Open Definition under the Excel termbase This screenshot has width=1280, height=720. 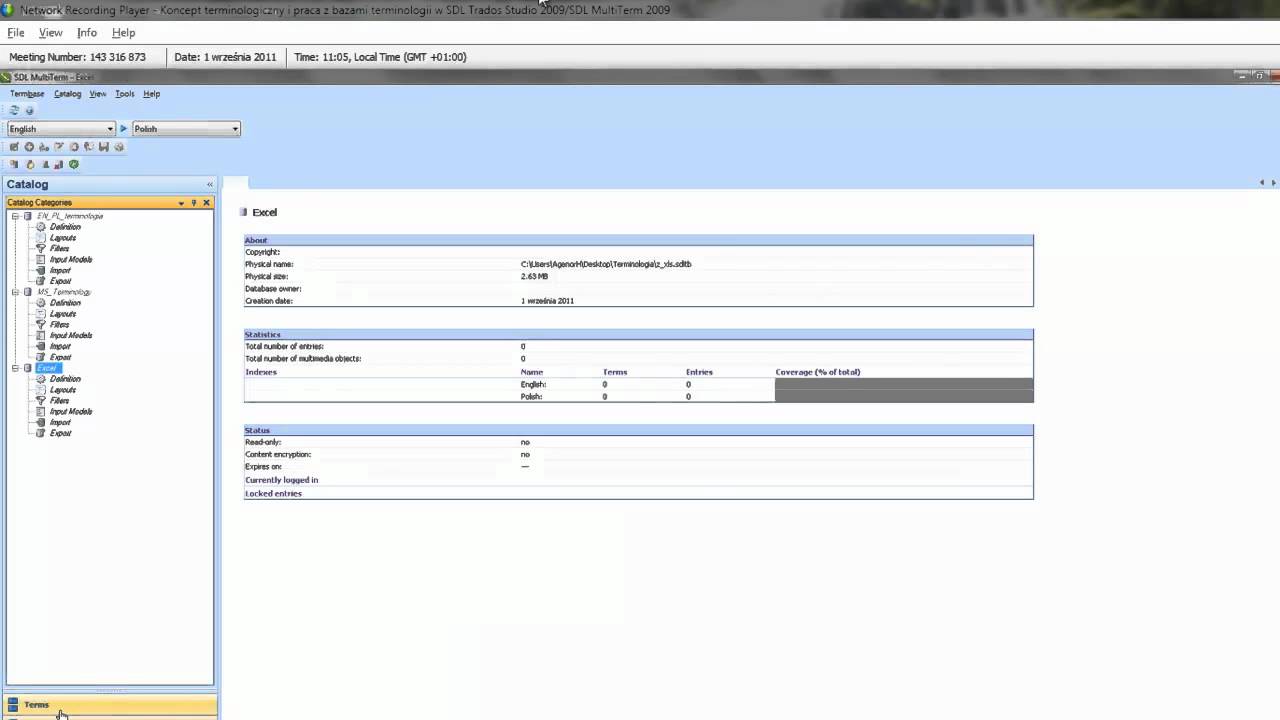tap(65, 379)
